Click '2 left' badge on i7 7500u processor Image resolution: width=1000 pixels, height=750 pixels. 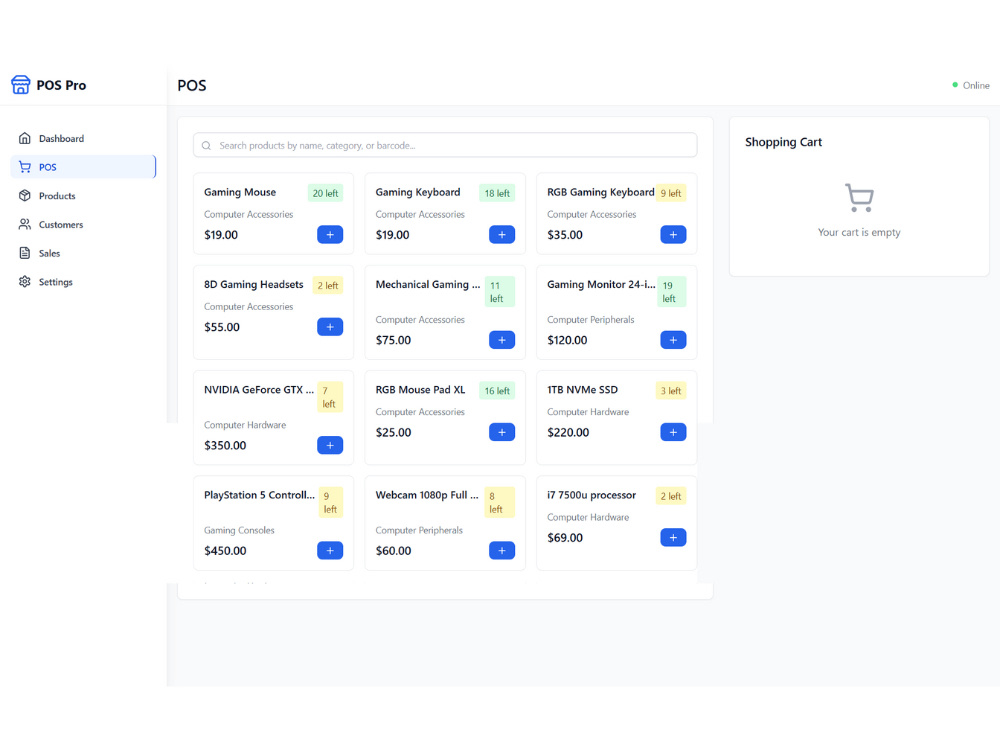click(670, 496)
